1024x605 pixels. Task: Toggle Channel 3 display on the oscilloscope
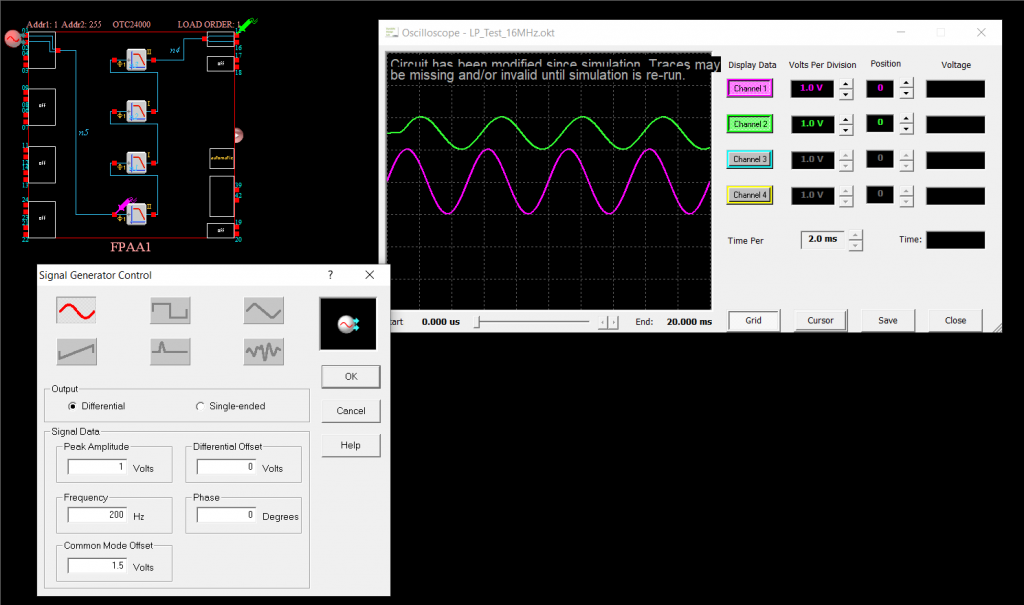click(x=750, y=159)
